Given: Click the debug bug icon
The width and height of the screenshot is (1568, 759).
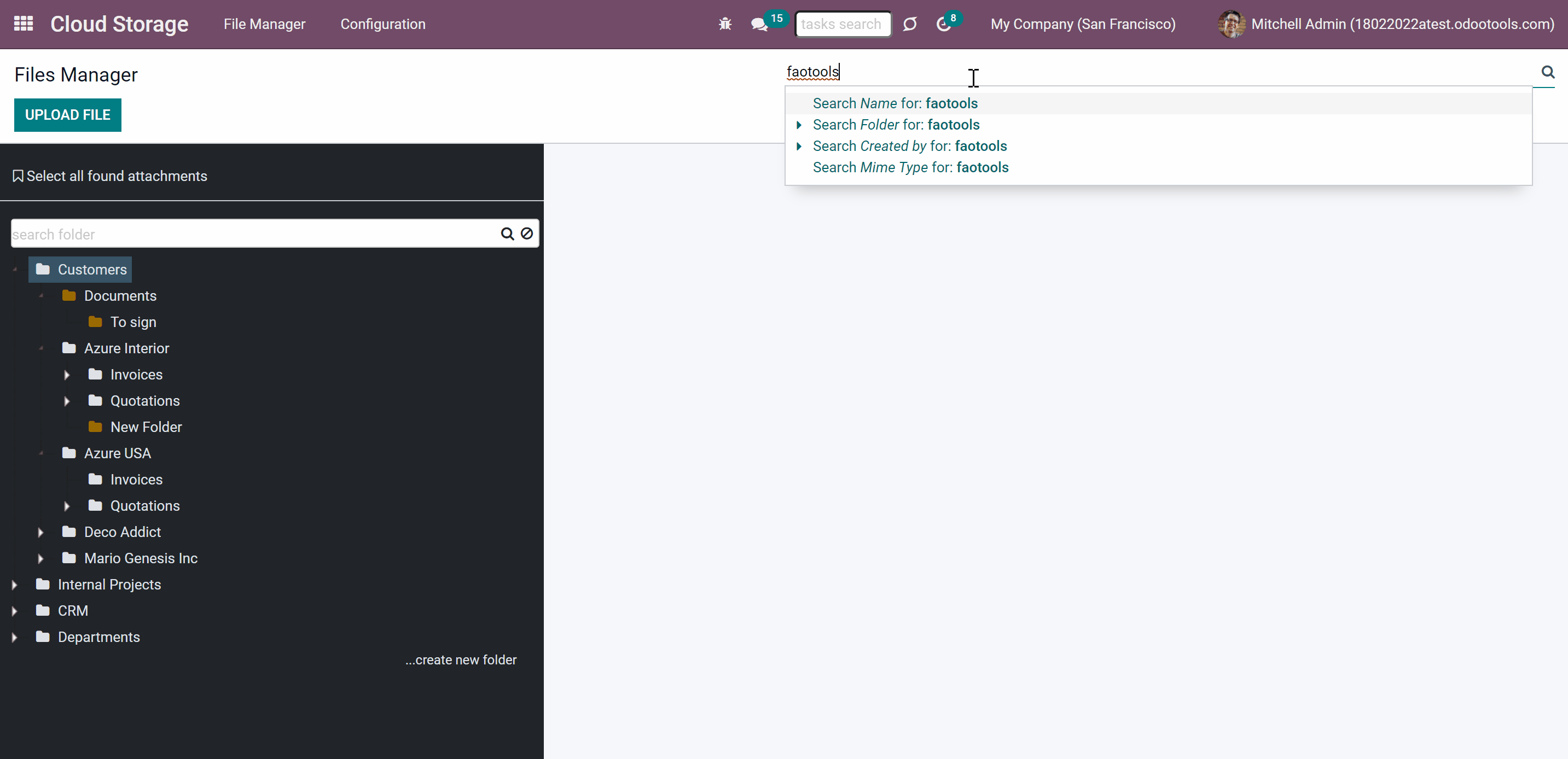Looking at the screenshot, I should [x=724, y=24].
